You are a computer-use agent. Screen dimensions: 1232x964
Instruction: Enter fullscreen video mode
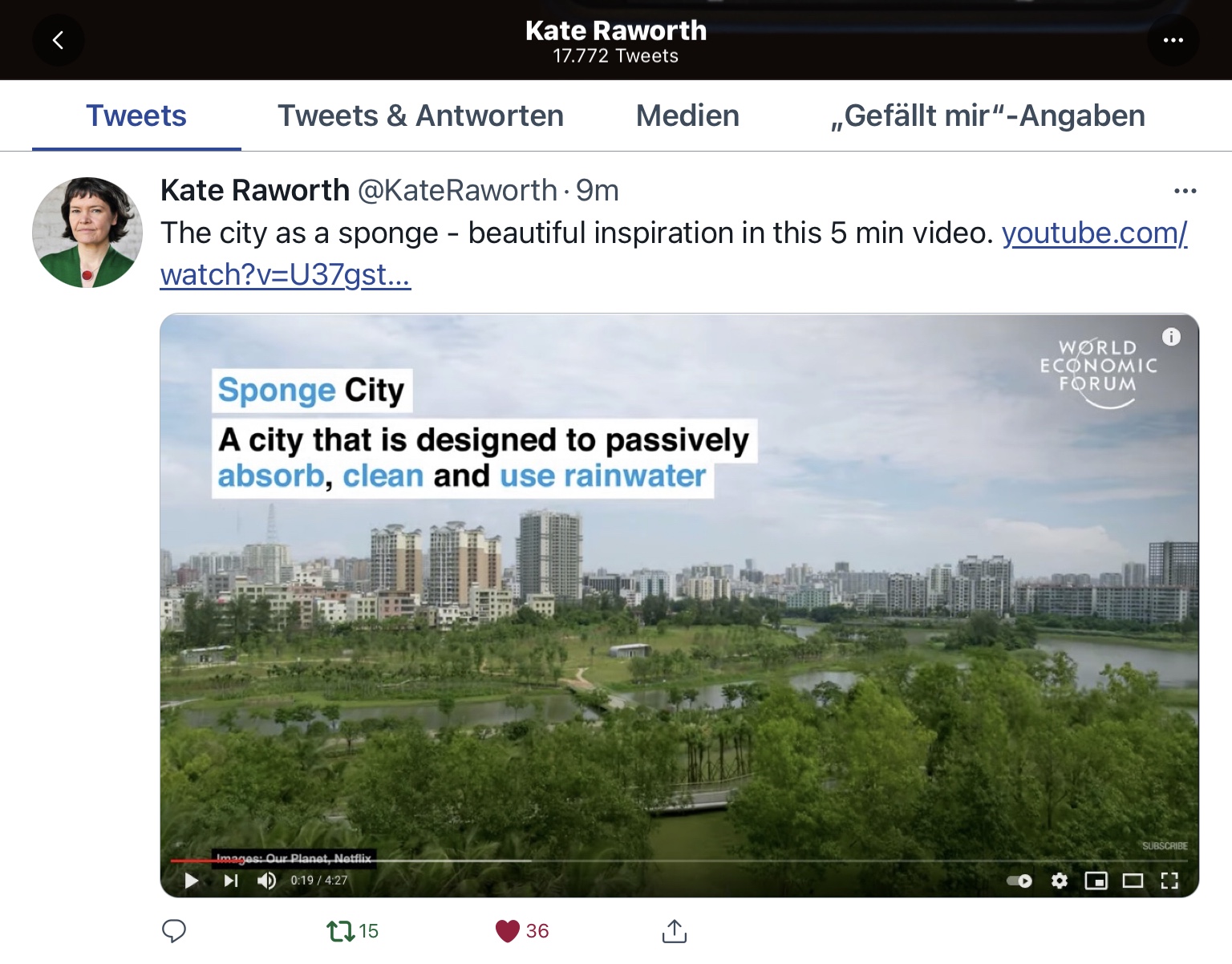point(1169,881)
